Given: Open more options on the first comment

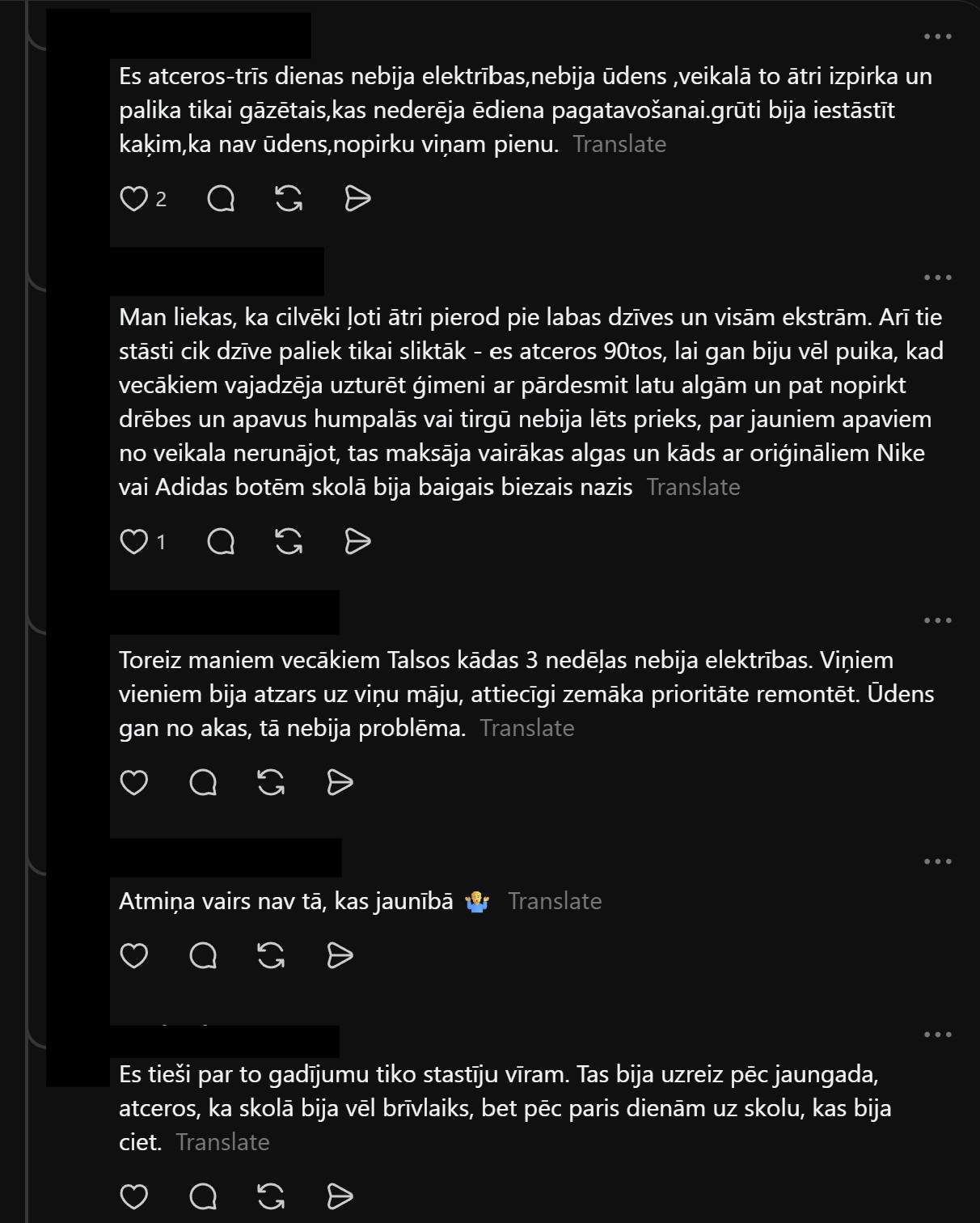Looking at the screenshot, I should pyautogui.click(x=937, y=36).
